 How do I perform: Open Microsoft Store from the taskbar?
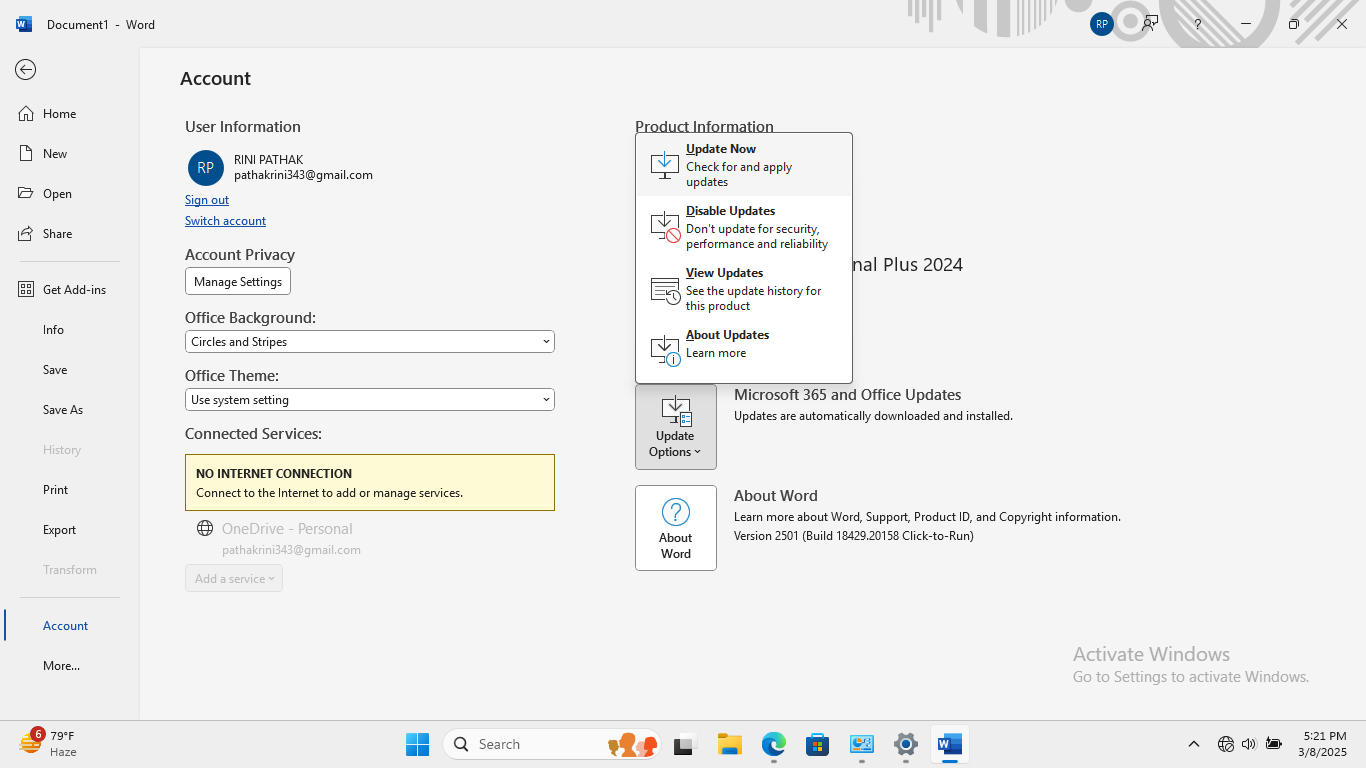(817, 744)
